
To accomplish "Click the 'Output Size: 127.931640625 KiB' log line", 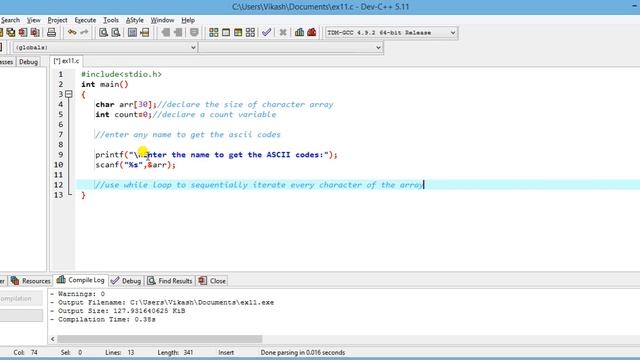I will (118, 311).
